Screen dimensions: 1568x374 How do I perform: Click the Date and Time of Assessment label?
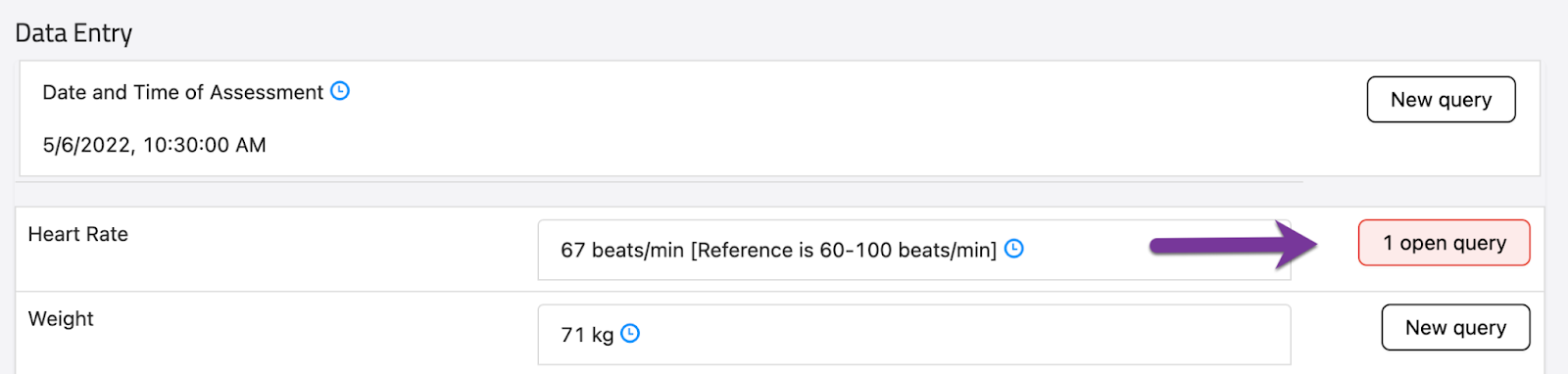(182, 92)
